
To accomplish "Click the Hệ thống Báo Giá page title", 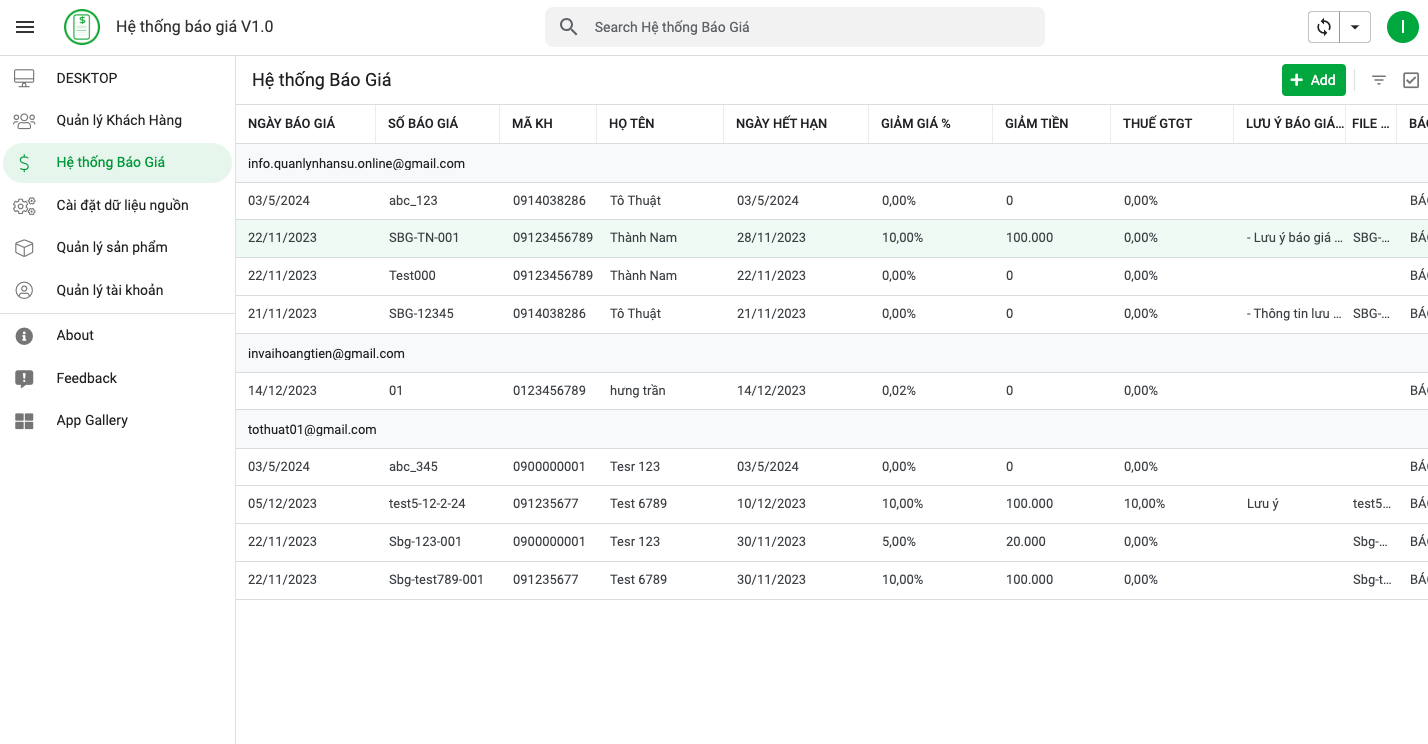I will point(322,80).
